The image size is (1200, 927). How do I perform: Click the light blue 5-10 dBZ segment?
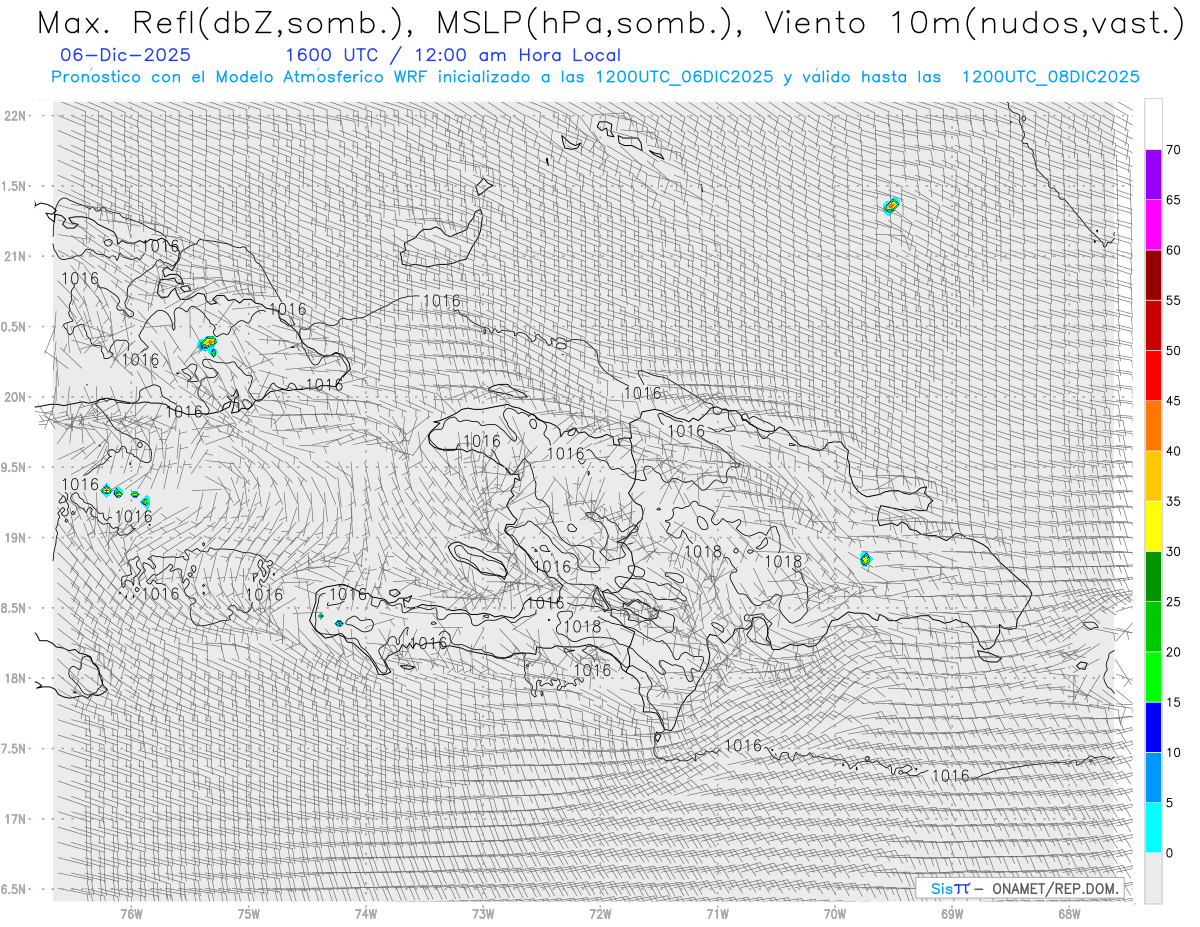coord(1153,777)
